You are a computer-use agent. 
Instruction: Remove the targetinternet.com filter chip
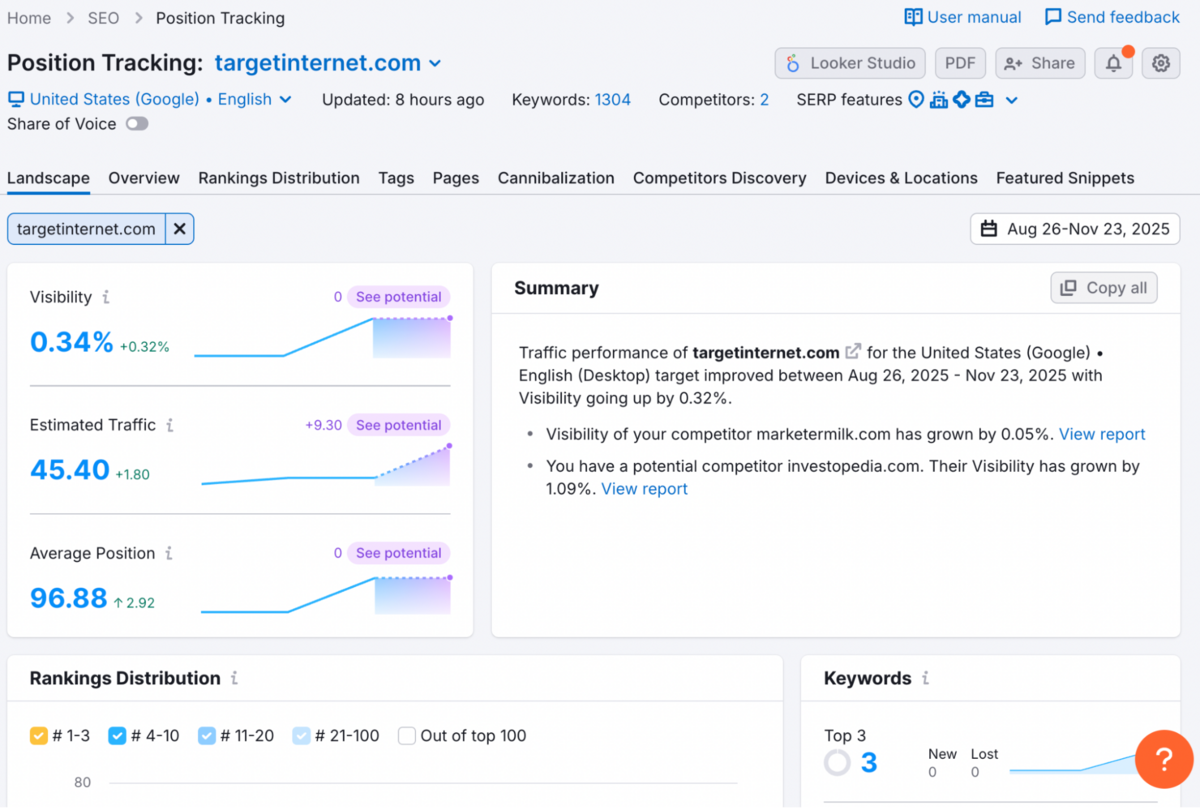179,229
